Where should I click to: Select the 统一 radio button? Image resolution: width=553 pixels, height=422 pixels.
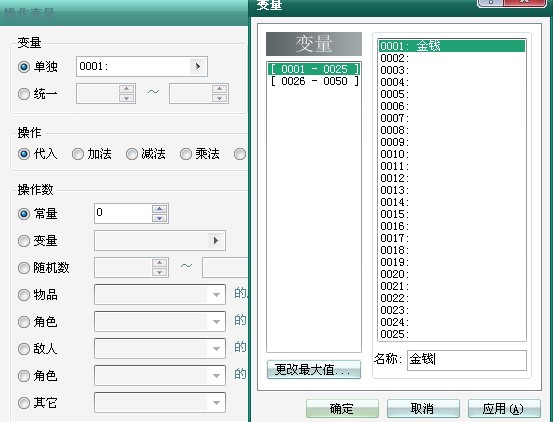(x=24, y=94)
